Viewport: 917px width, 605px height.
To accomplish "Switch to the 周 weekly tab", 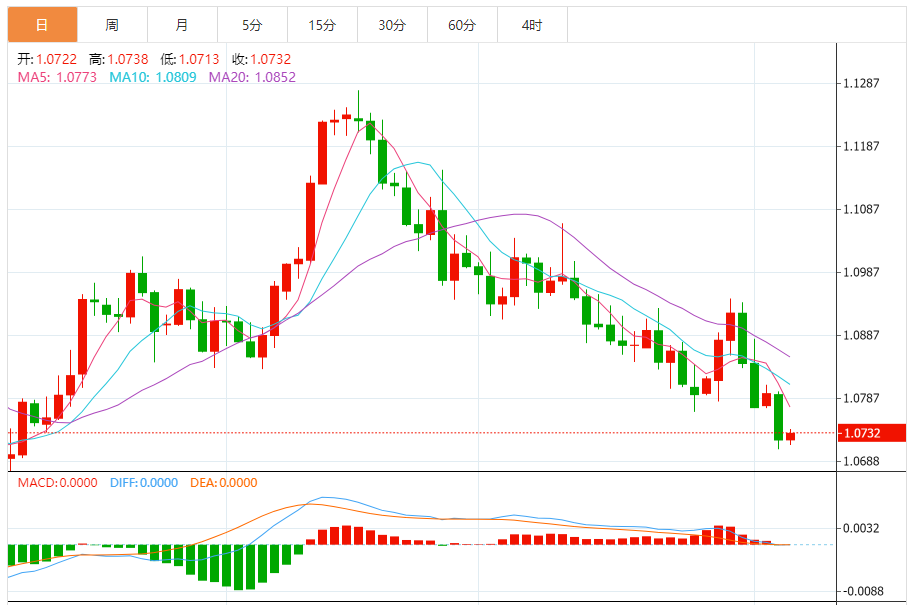I will pos(112,25).
